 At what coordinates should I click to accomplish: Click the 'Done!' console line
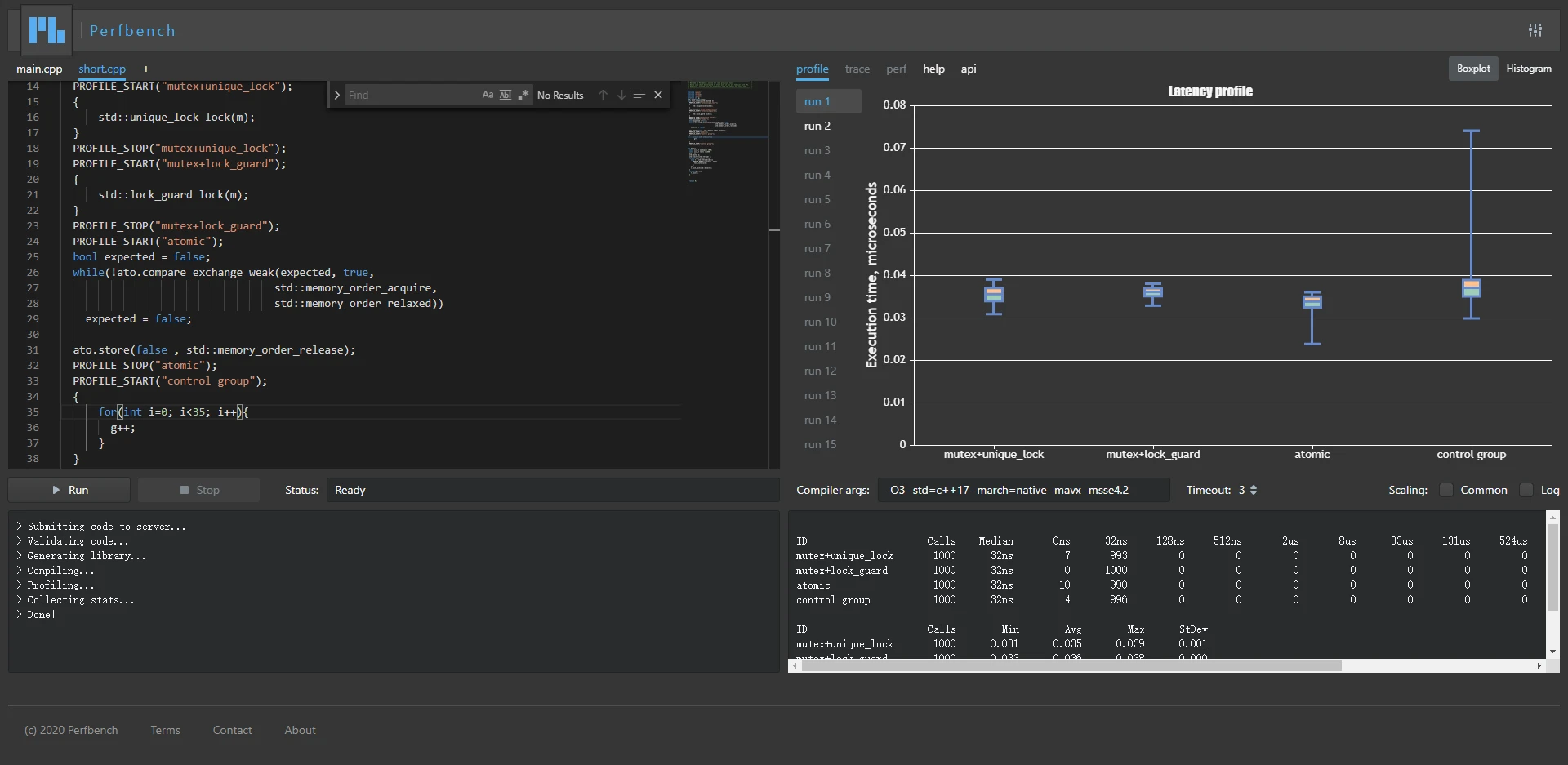(x=41, y=615)
